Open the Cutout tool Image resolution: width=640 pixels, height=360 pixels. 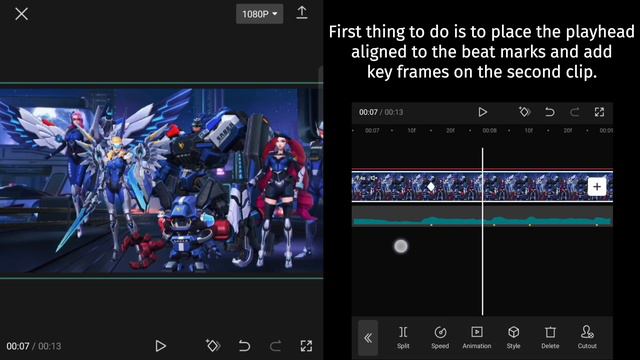(x=587, y=338)
